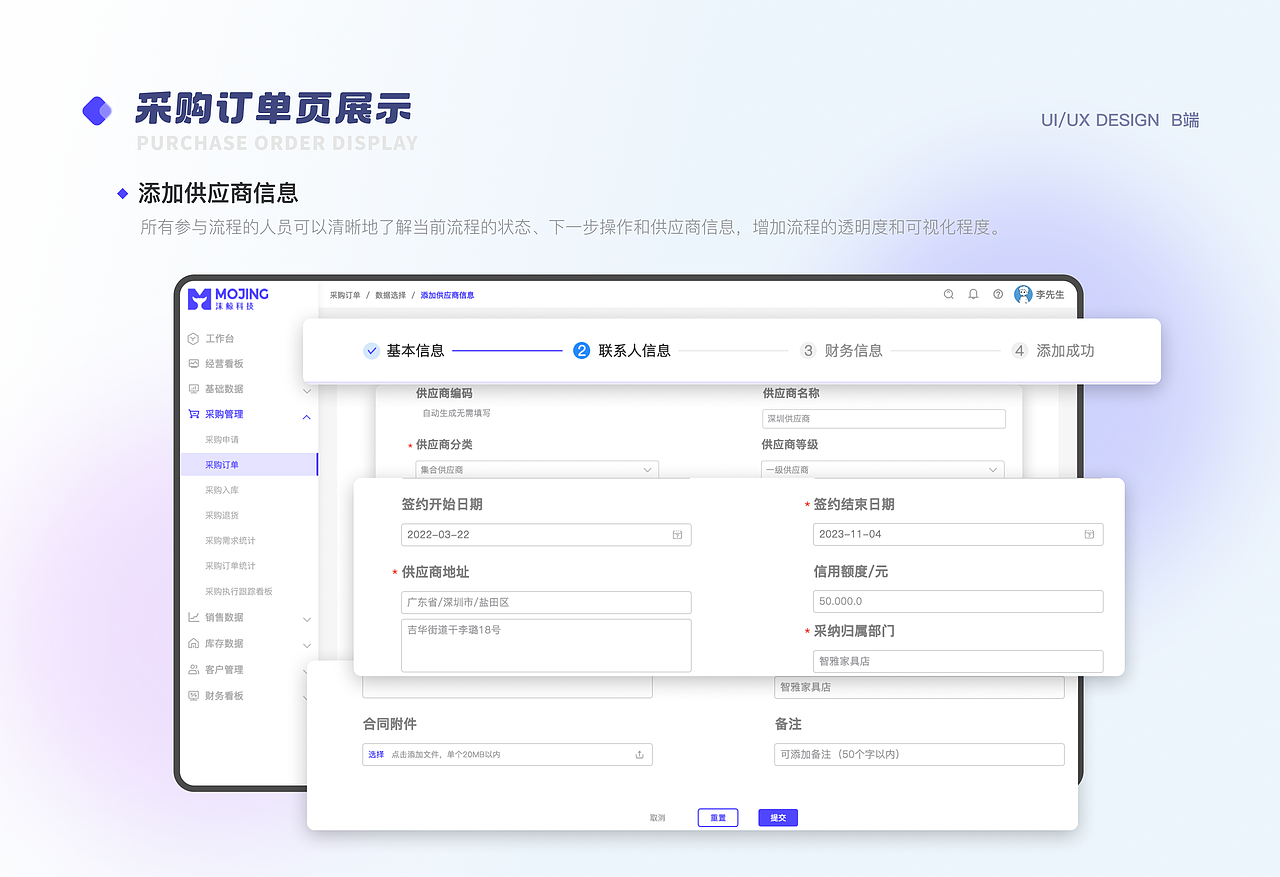Click the 销售数据 line chart icon
This screenshot has height=877, width=1280.
coord(193,618)
